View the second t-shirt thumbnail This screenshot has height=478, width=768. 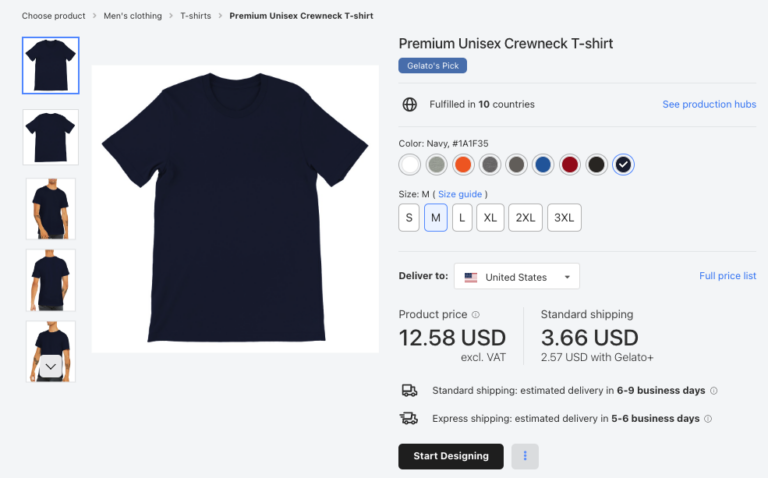(50, 137)
